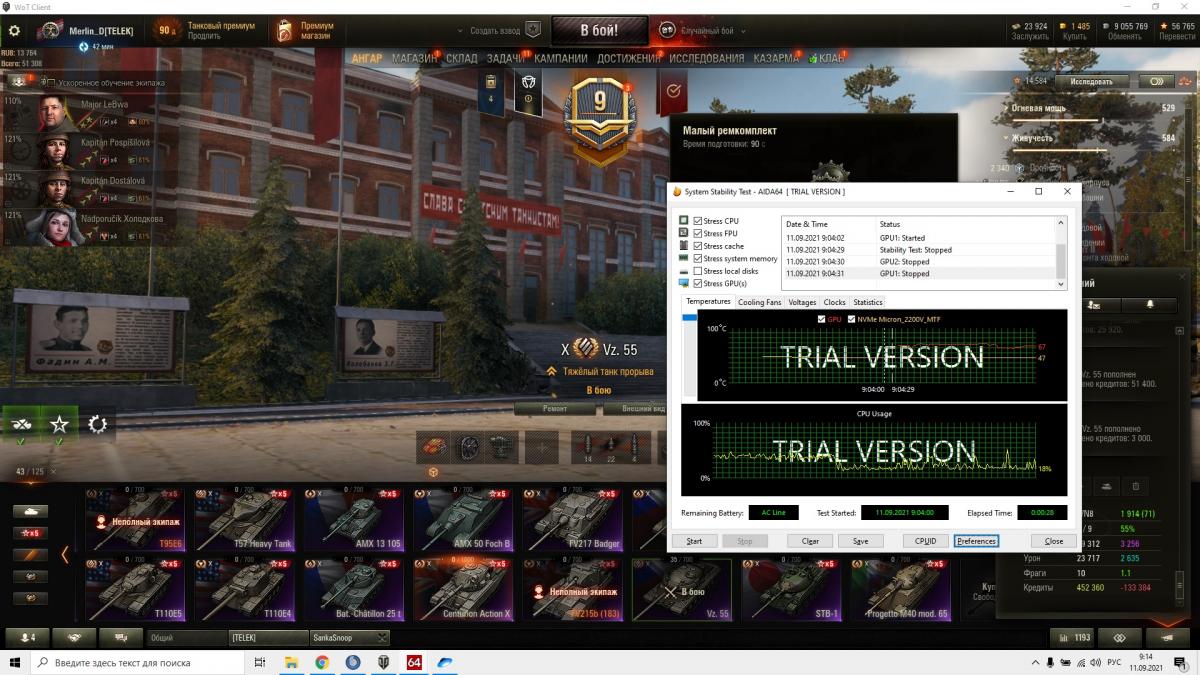
Task: Click the AIDA64 log list scrollbar down arrow
Action: point(1062,284)
